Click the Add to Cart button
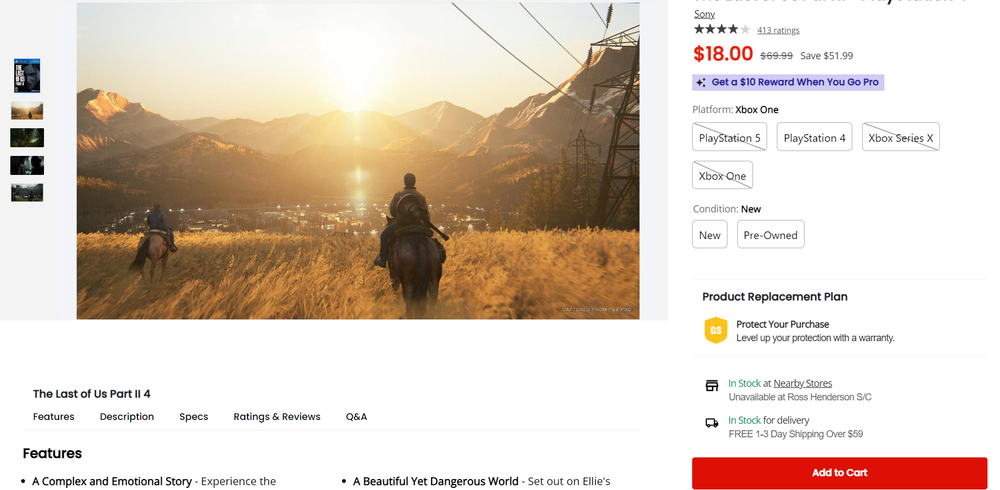 tap(839, 473)
